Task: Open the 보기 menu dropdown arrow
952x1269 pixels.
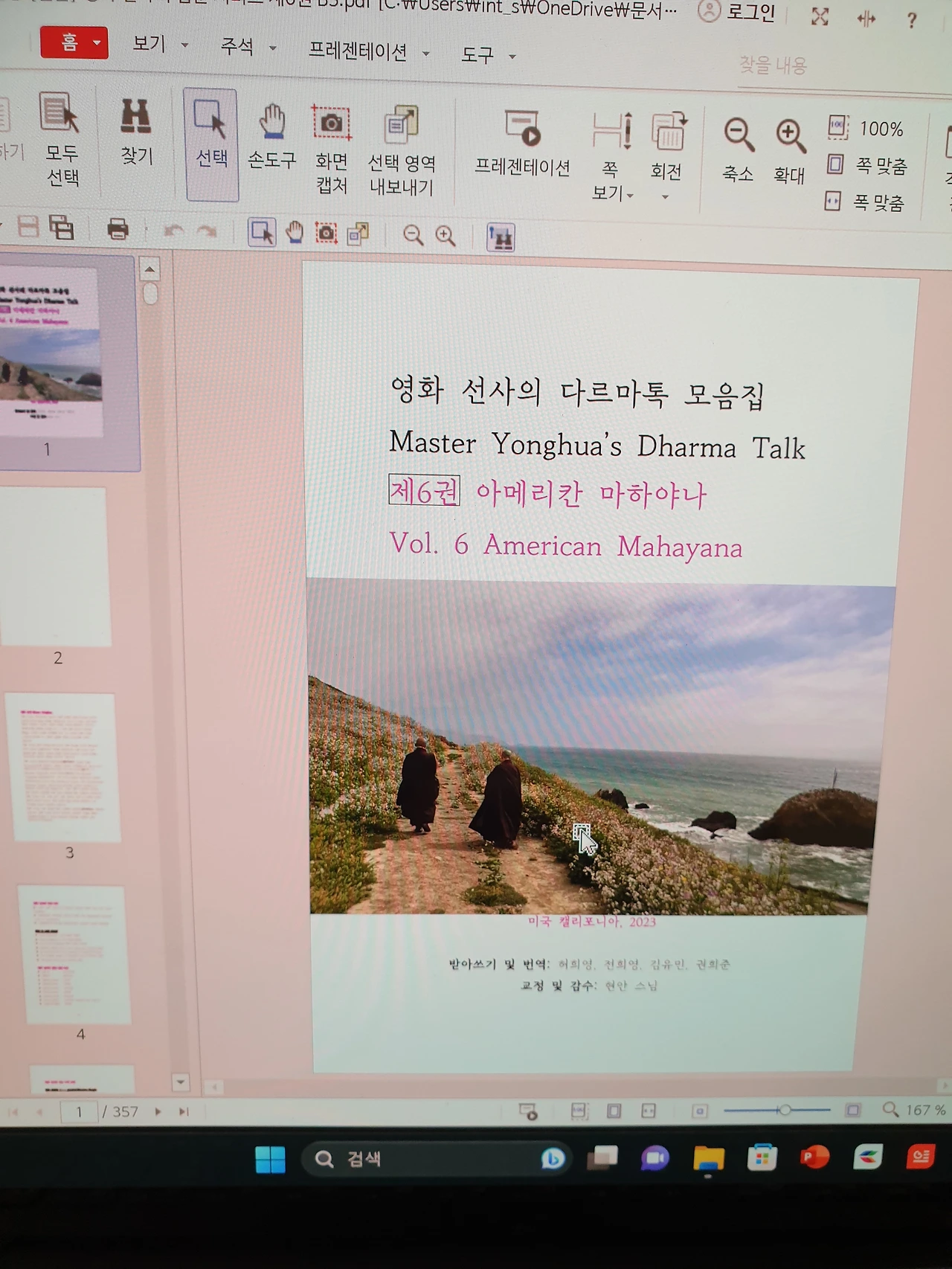Action: (184, 45)
